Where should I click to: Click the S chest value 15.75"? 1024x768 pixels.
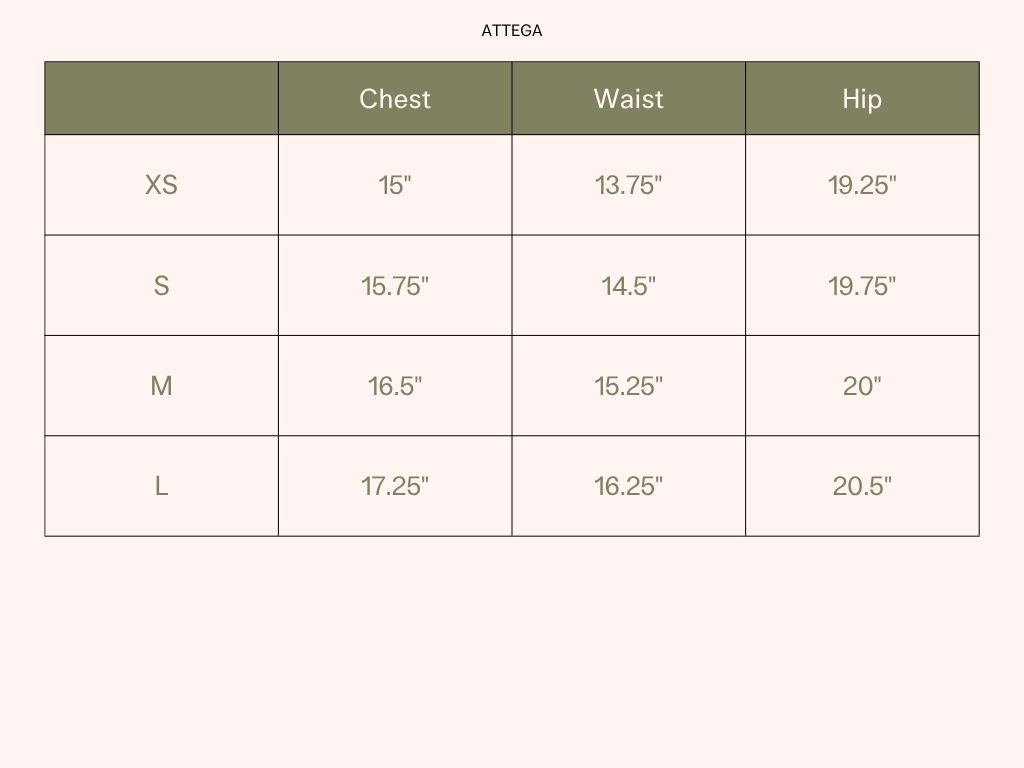click(395, 285)
